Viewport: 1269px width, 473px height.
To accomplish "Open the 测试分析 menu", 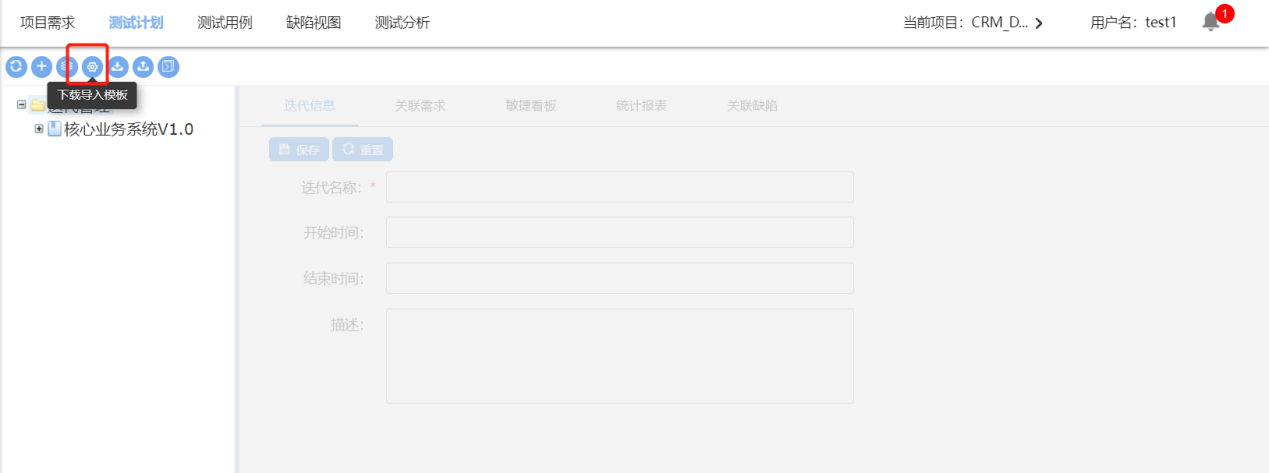I will [x=402, y=22].
